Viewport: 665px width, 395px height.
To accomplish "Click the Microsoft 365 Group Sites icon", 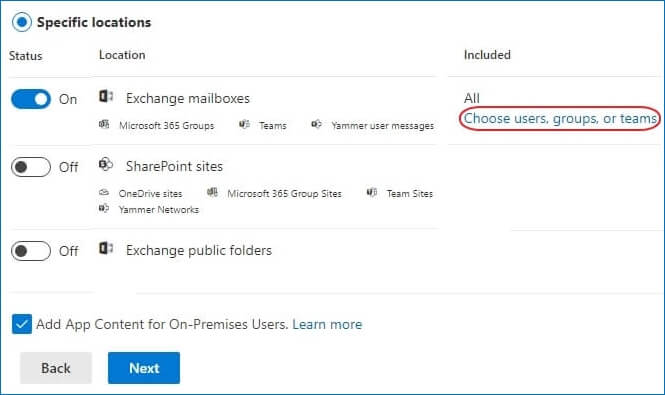I will pos(212,192).
